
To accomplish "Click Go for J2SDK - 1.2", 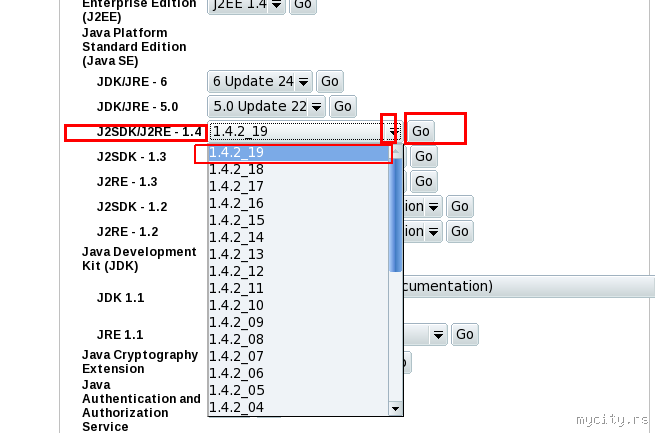I will [460, 206].
